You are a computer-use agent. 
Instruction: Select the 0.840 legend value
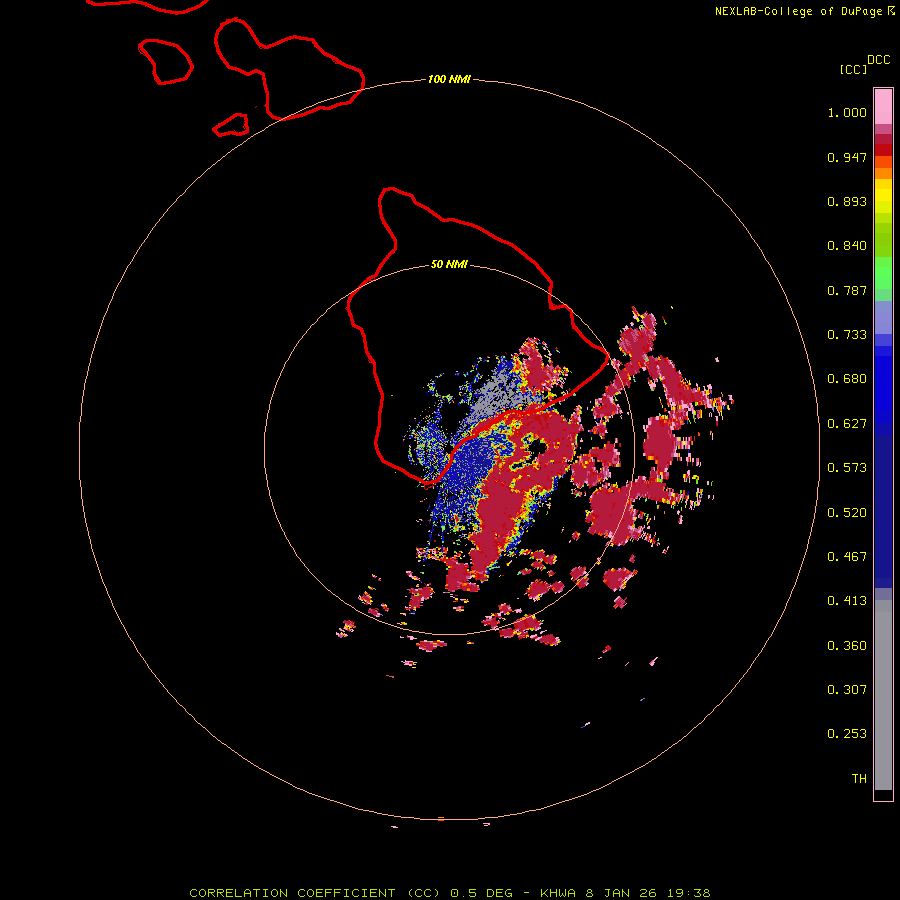pyautogui.click(x=847, y=246)
